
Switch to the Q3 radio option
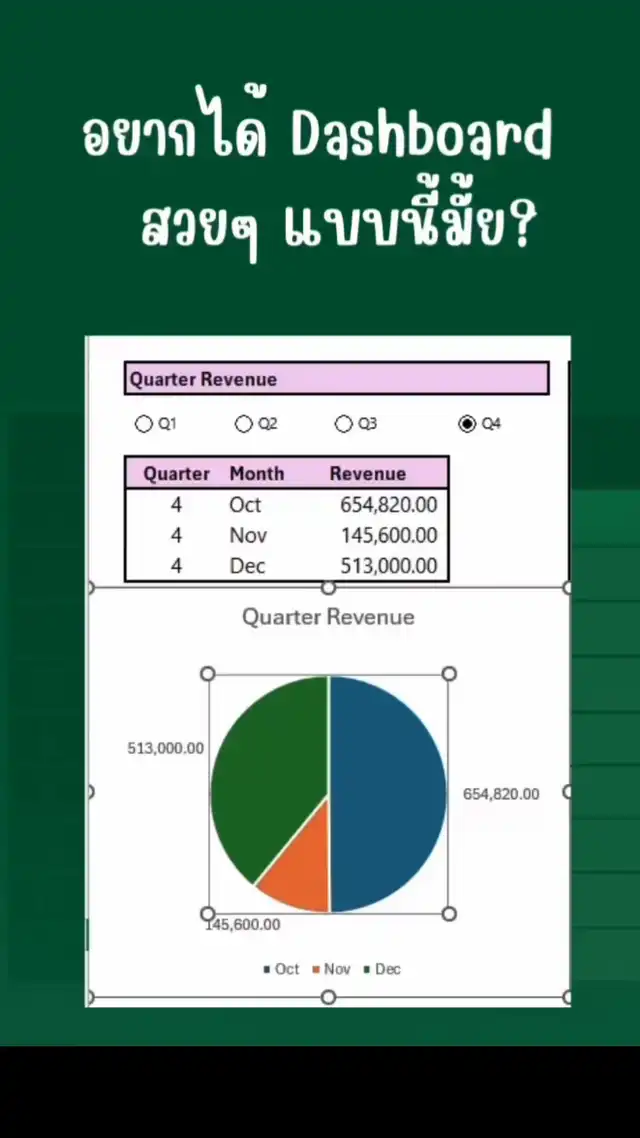point(344,424)
